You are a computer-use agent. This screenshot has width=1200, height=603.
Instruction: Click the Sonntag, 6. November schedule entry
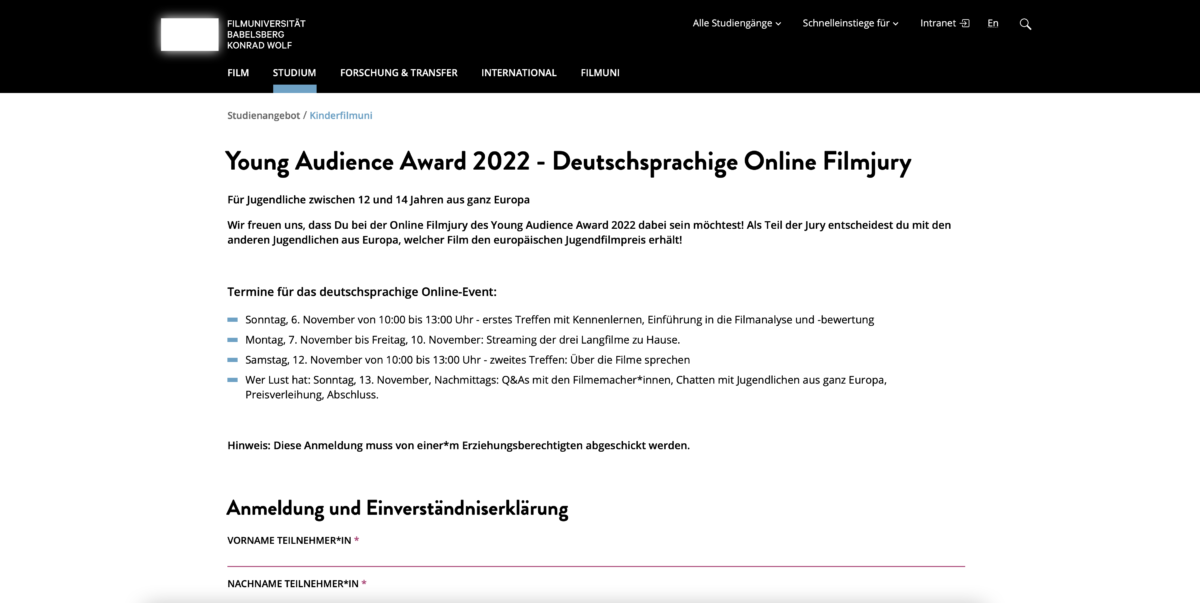[x=559, y=319]
